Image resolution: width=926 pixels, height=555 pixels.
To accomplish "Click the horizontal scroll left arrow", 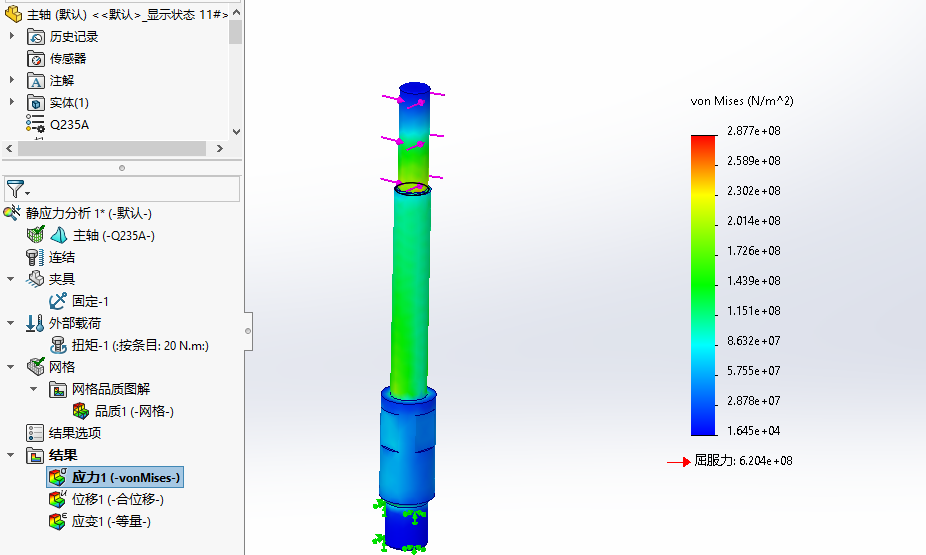I will coord(9,148).
